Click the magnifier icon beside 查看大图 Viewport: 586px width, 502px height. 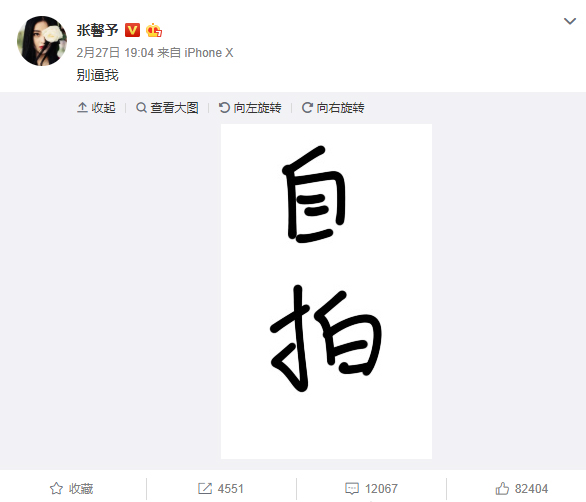point(141,108)
